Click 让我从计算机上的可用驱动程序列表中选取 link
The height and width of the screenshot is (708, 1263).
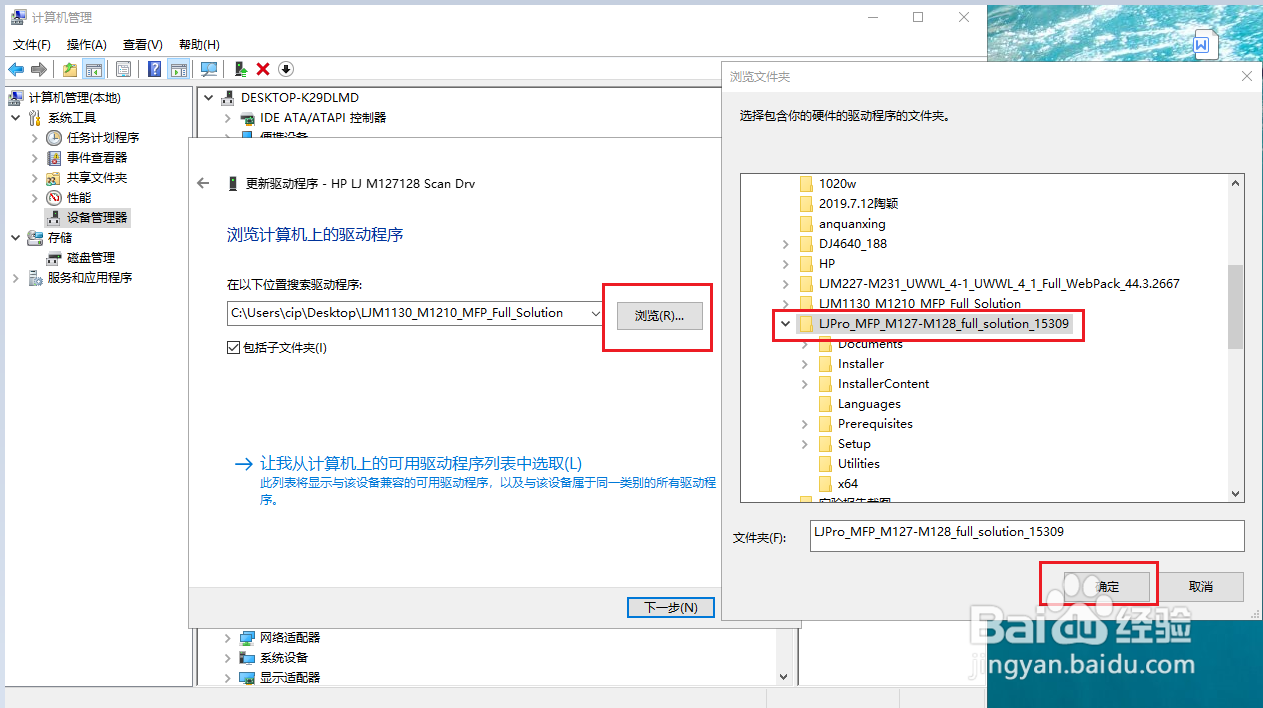pos(421,464)
